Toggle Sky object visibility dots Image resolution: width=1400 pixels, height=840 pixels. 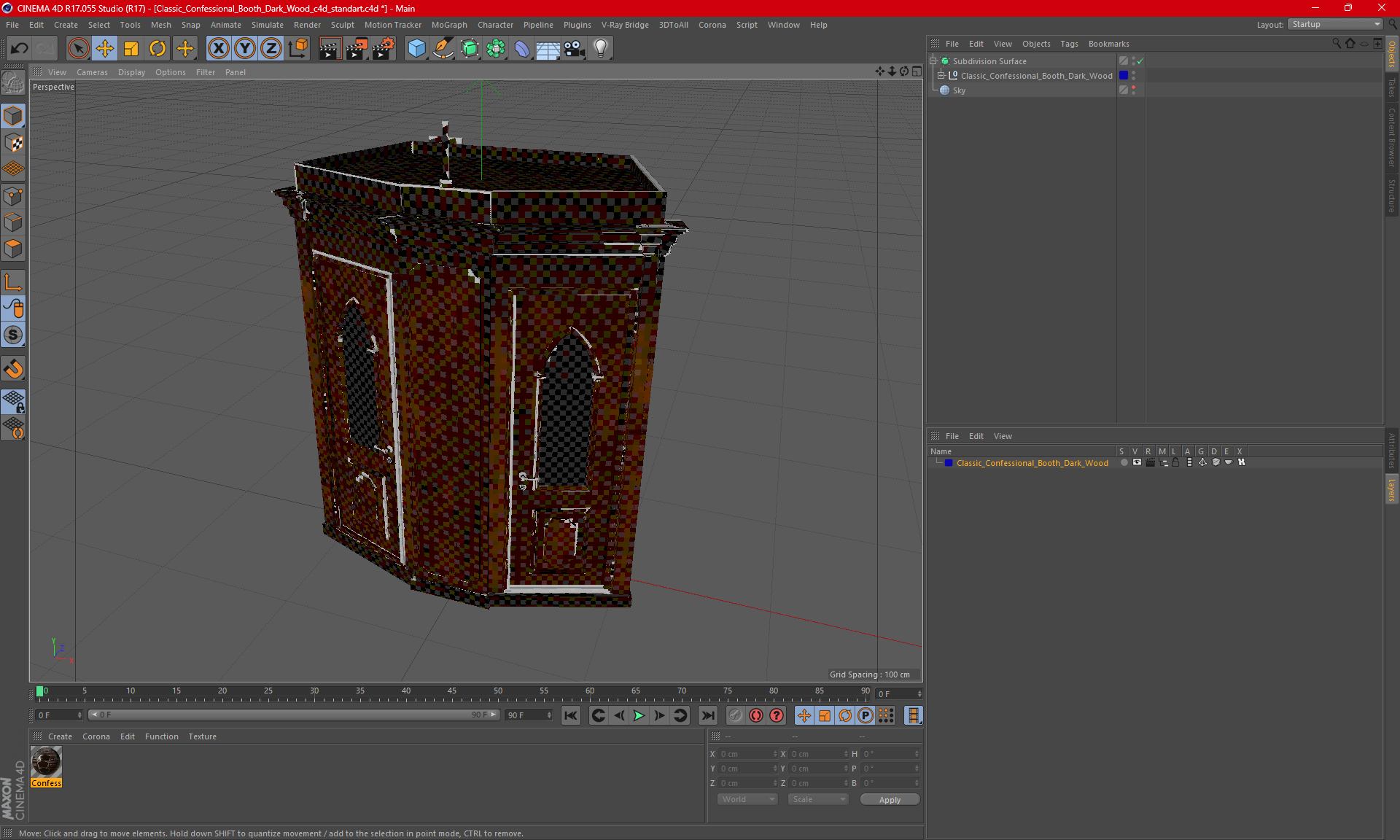click(x=1133, y=90)
